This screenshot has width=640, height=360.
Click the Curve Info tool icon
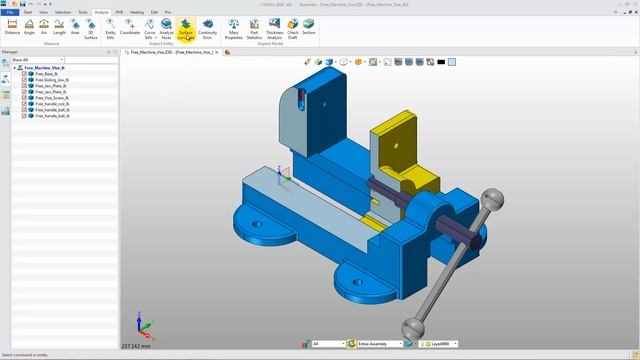149,24
